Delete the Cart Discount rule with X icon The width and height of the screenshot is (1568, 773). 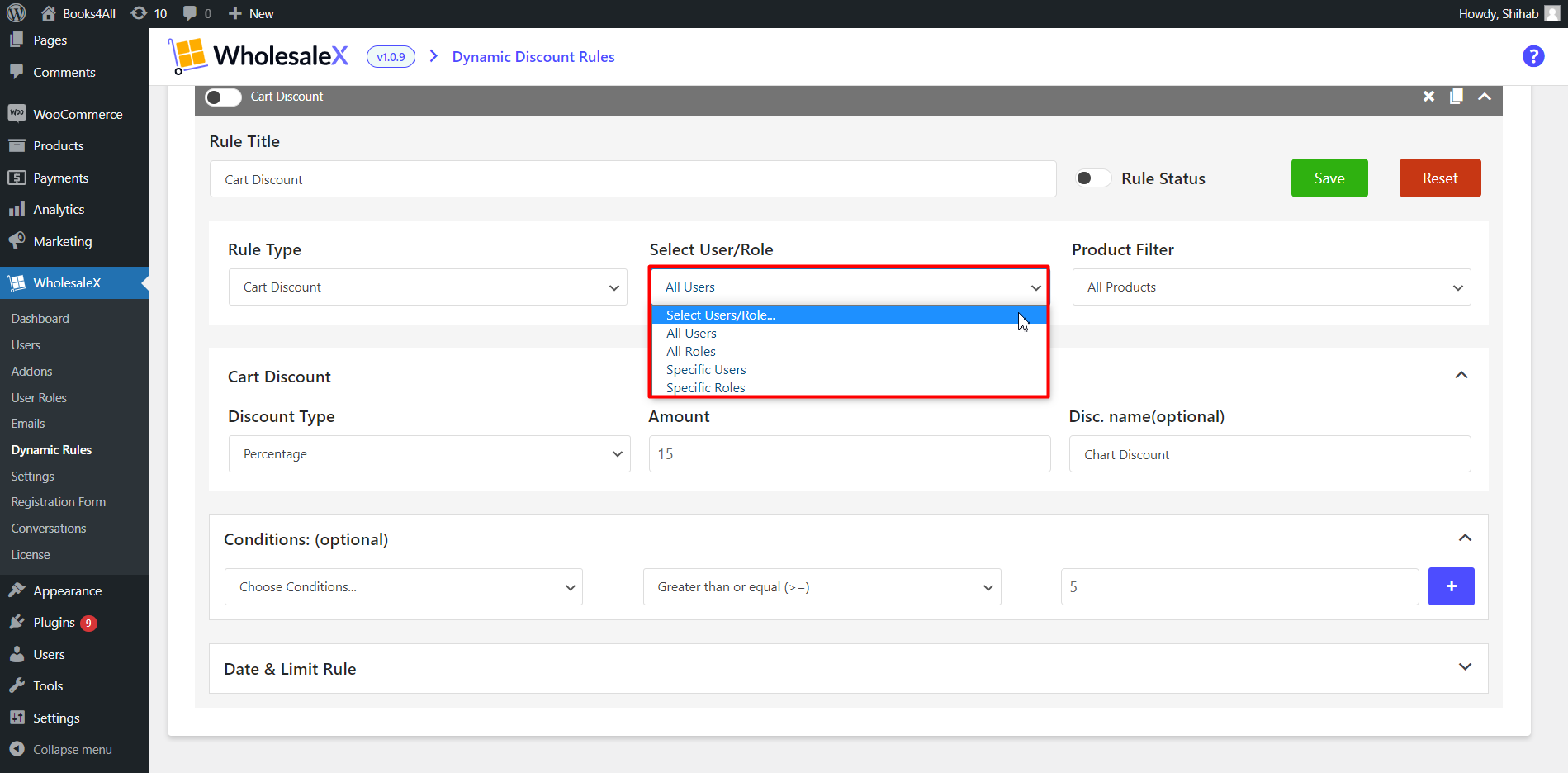pos(1428,97)
